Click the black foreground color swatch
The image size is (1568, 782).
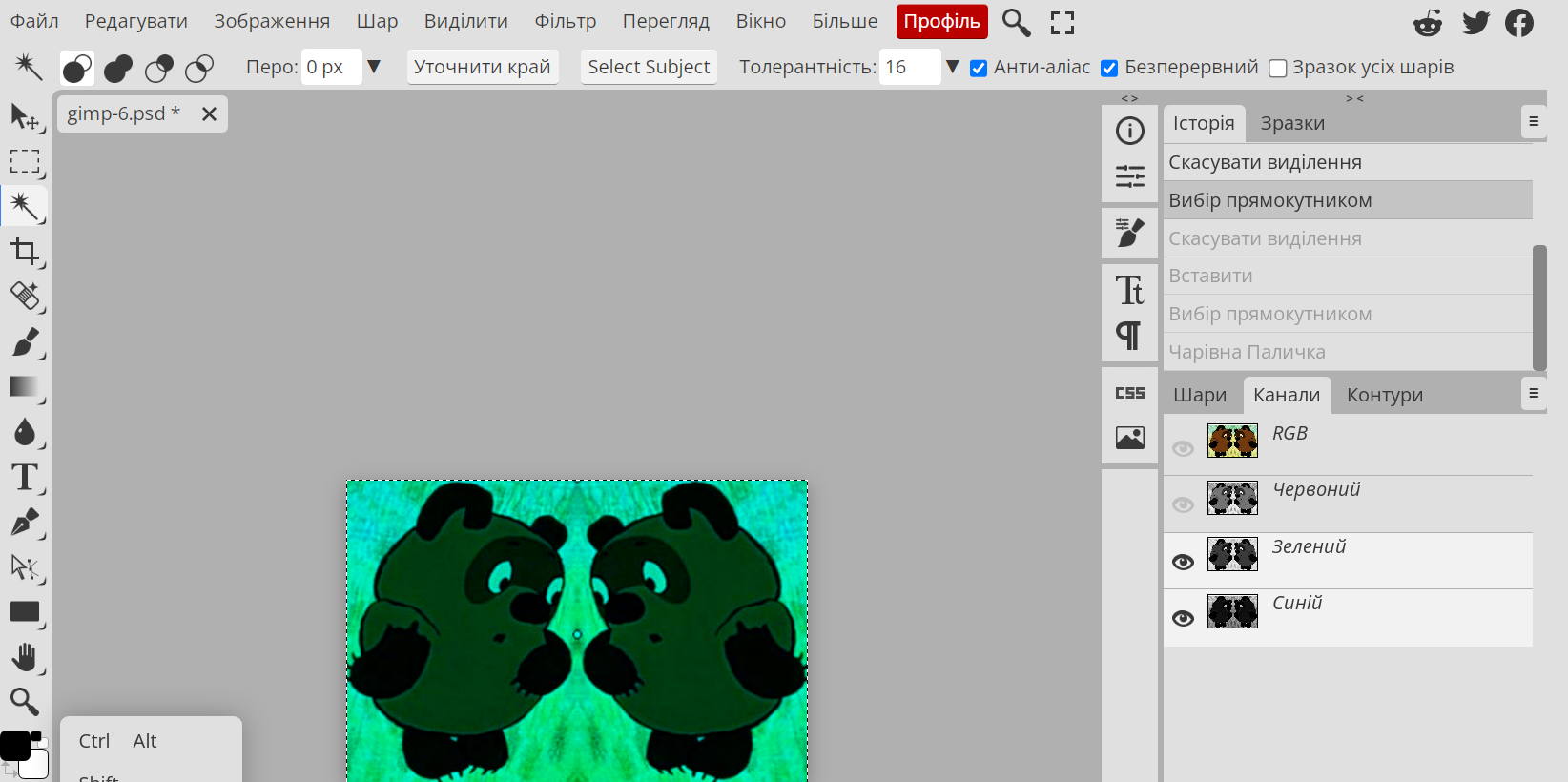tap(14, 746)
